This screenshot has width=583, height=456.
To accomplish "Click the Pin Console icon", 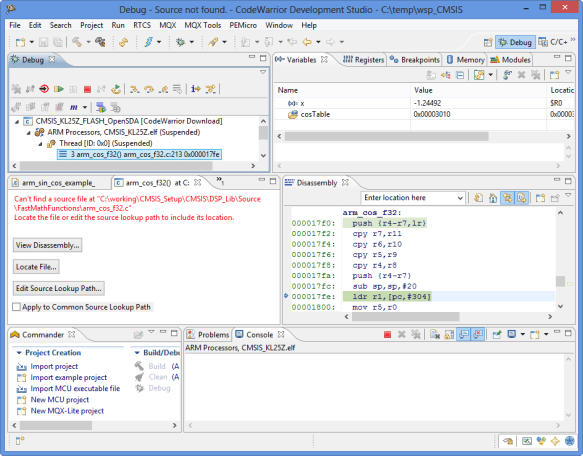I will click(497, 335).
